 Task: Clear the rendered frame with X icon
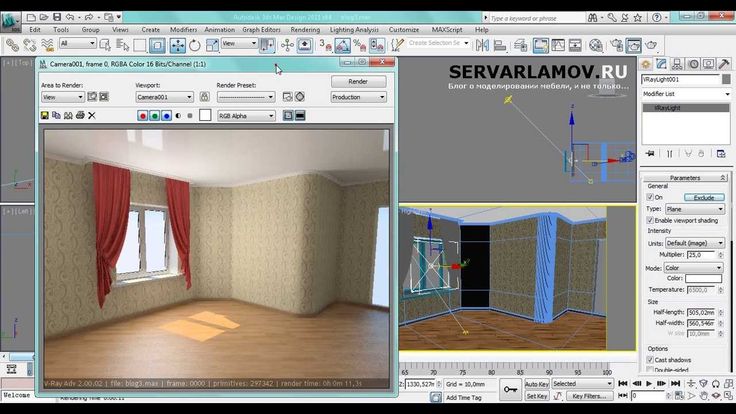pos(92,115)
